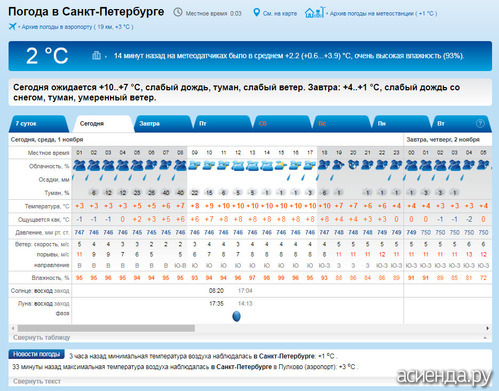Viewport: 499px width, 391px height.
Task: Click the cloudiness icon for hour 10
Action: coord(209,165)
